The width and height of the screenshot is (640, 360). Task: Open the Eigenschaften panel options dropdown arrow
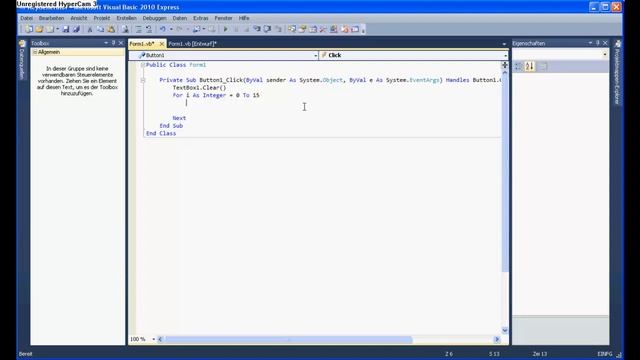coord(590,43)
